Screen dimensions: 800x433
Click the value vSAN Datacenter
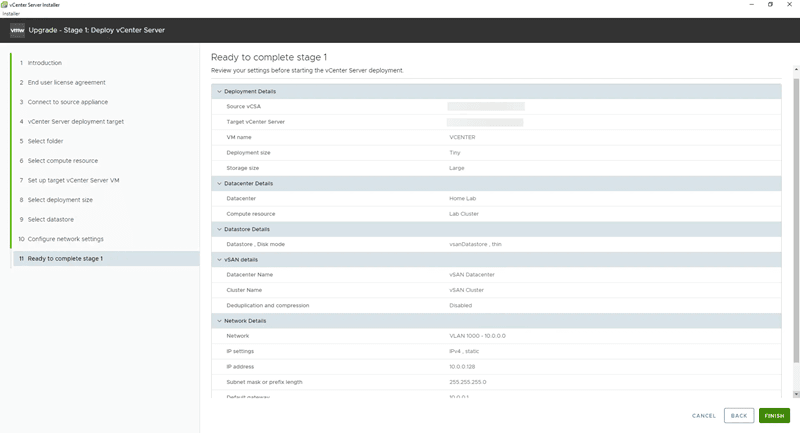(472, 274)
